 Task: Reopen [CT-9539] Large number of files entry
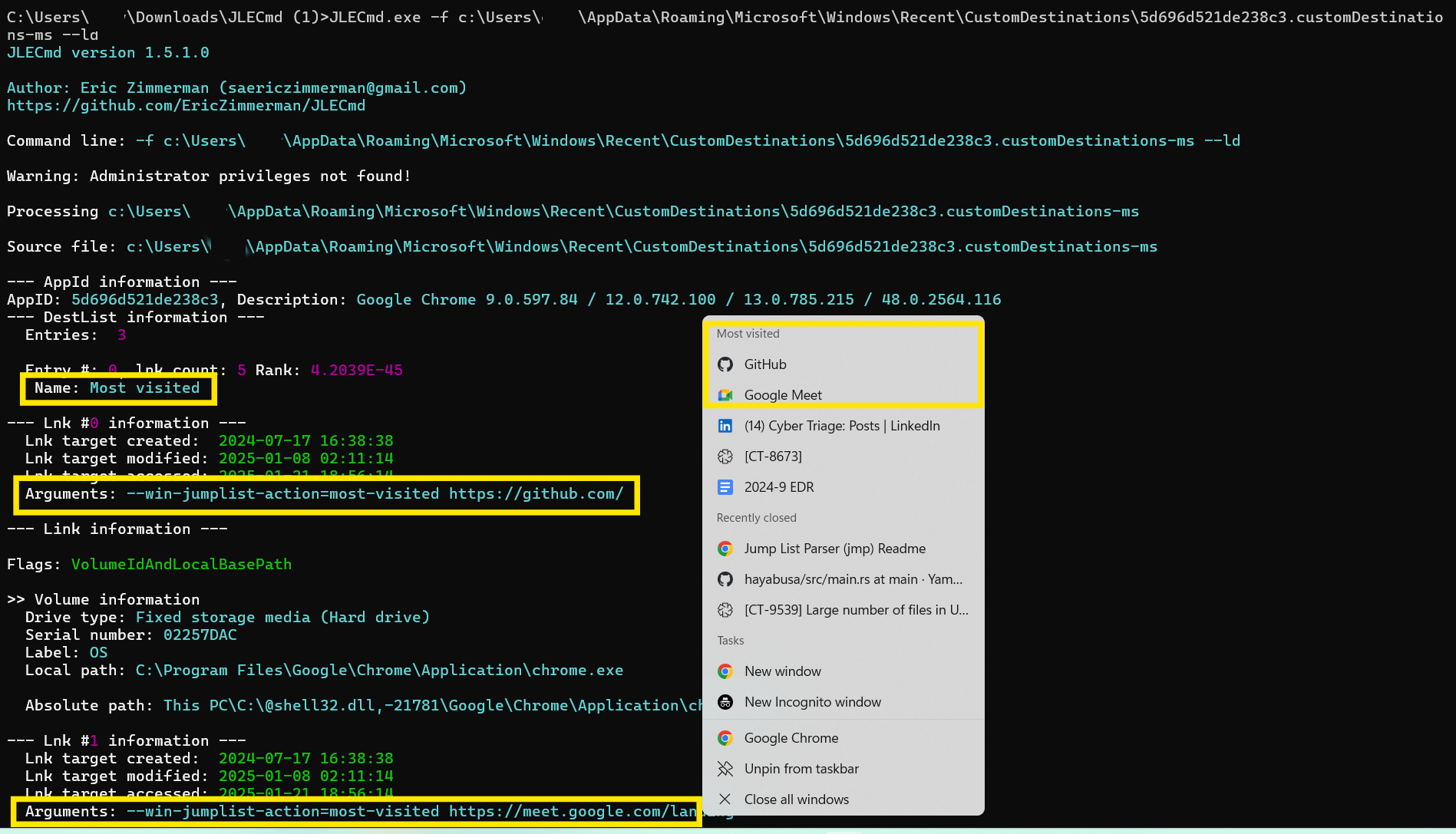click(843, 610)
